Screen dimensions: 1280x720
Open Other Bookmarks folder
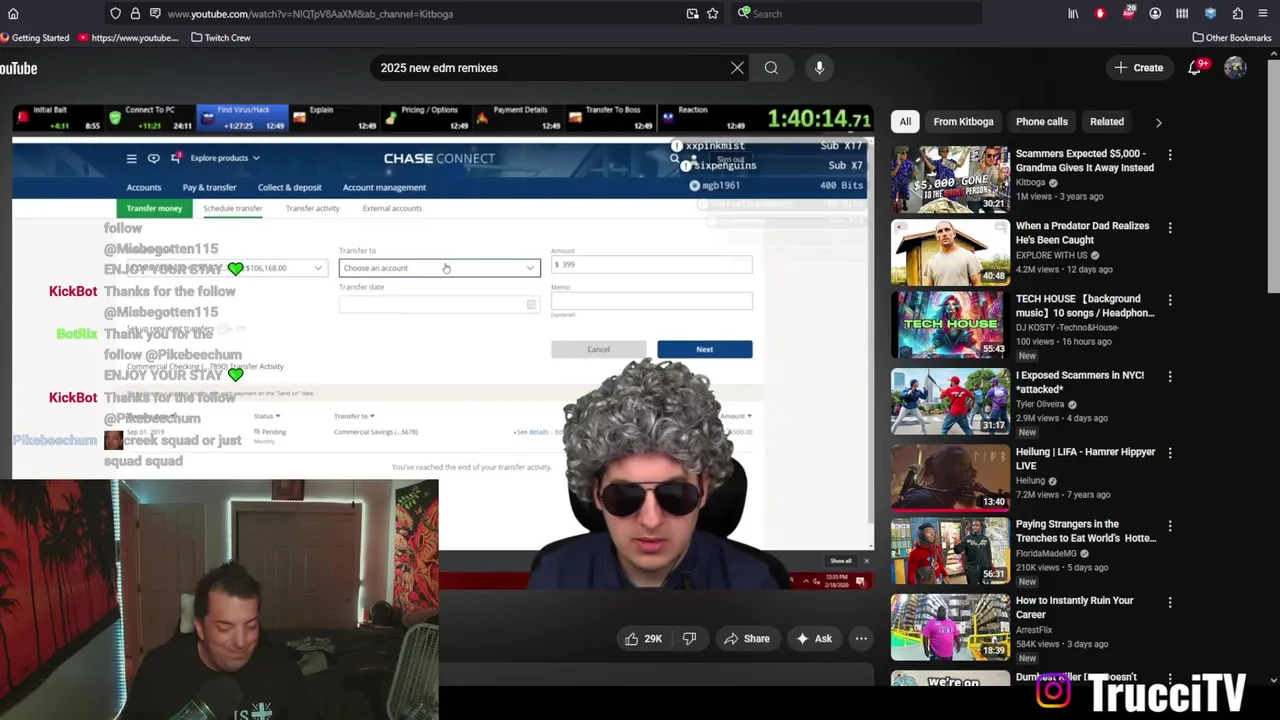tap(1232, 38)
